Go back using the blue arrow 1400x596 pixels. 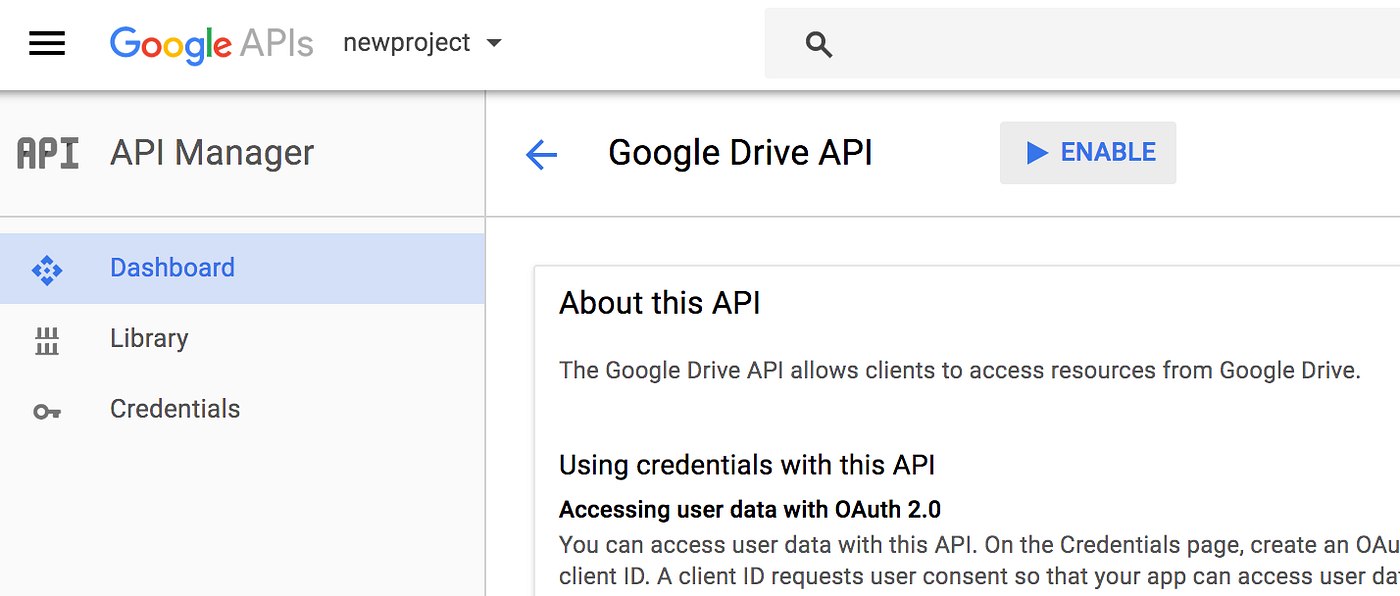point(541,154)
